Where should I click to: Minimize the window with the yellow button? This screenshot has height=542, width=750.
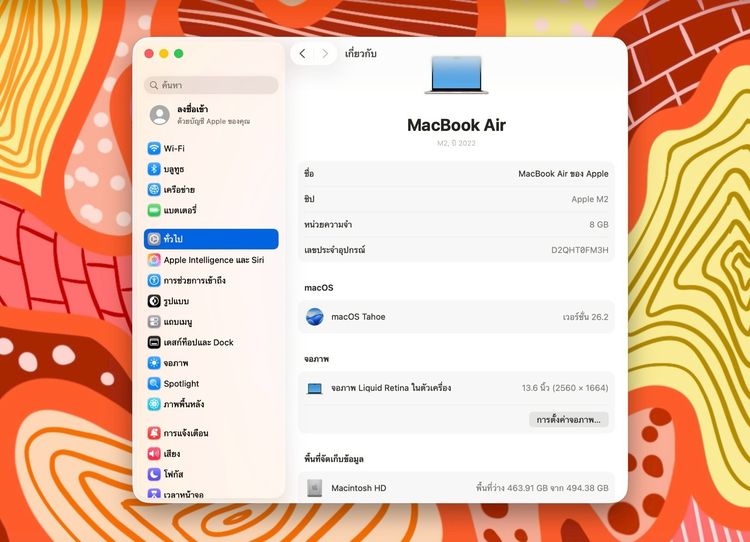click(164, 54)
